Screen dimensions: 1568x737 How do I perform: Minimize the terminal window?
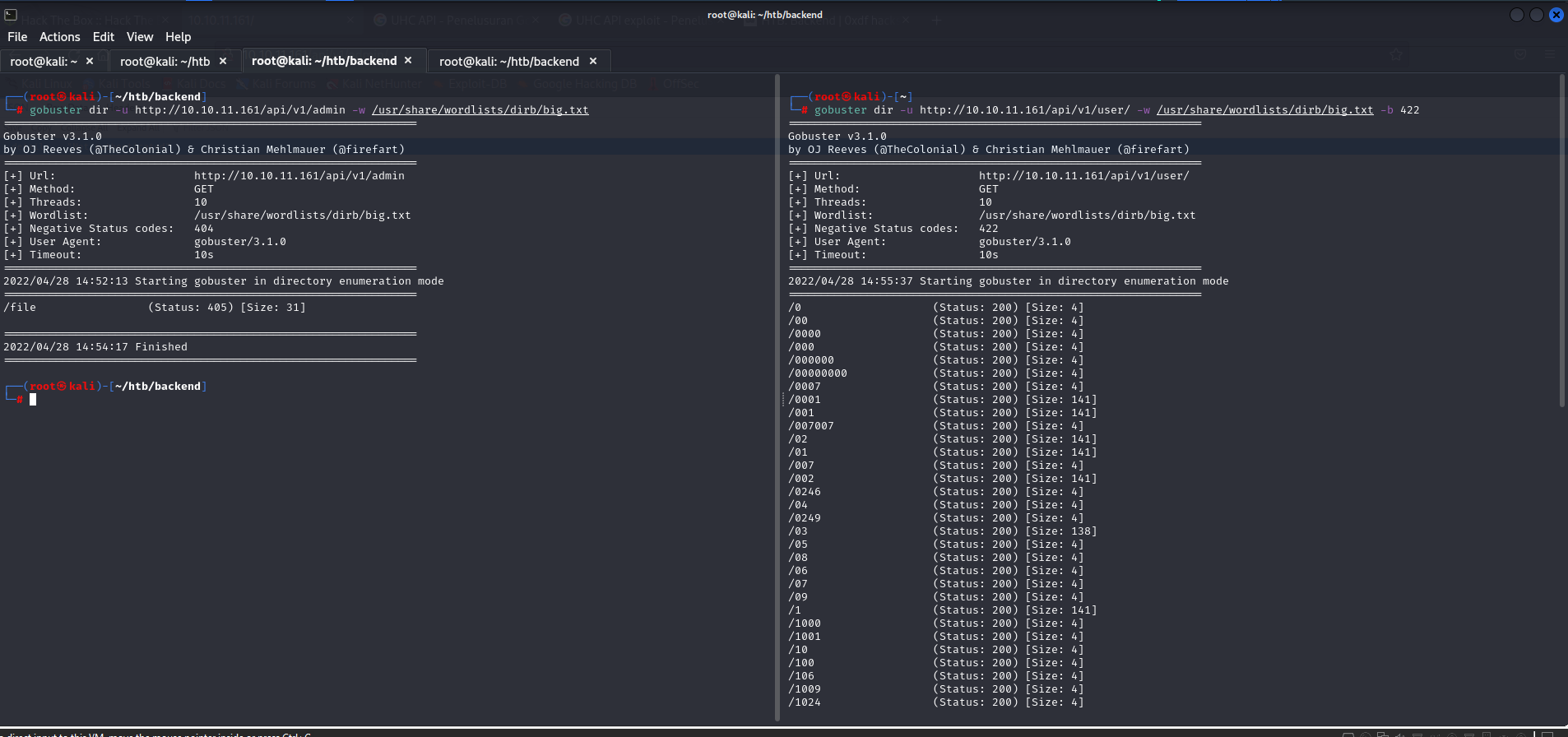point(1517,15)
